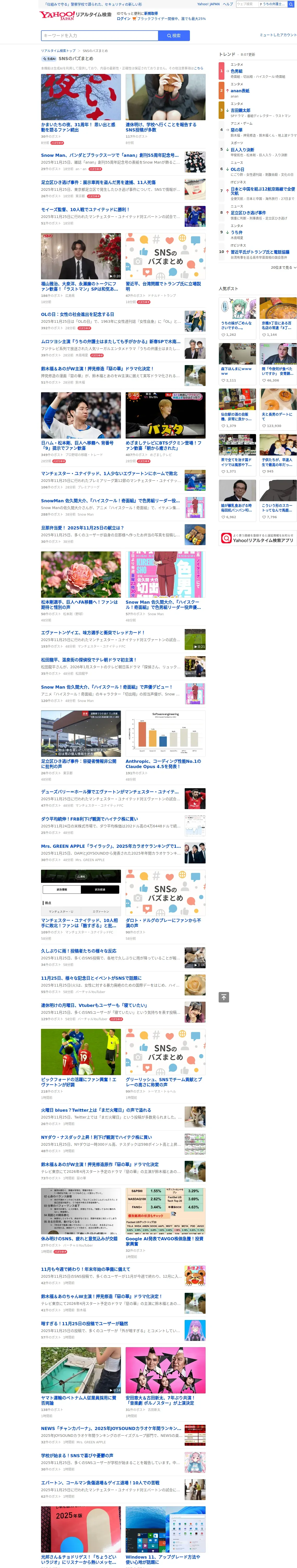Click the キーワードを入力 search field
Image resolution: width=297 pixels, height=1568 pixels.
[99, 36]
